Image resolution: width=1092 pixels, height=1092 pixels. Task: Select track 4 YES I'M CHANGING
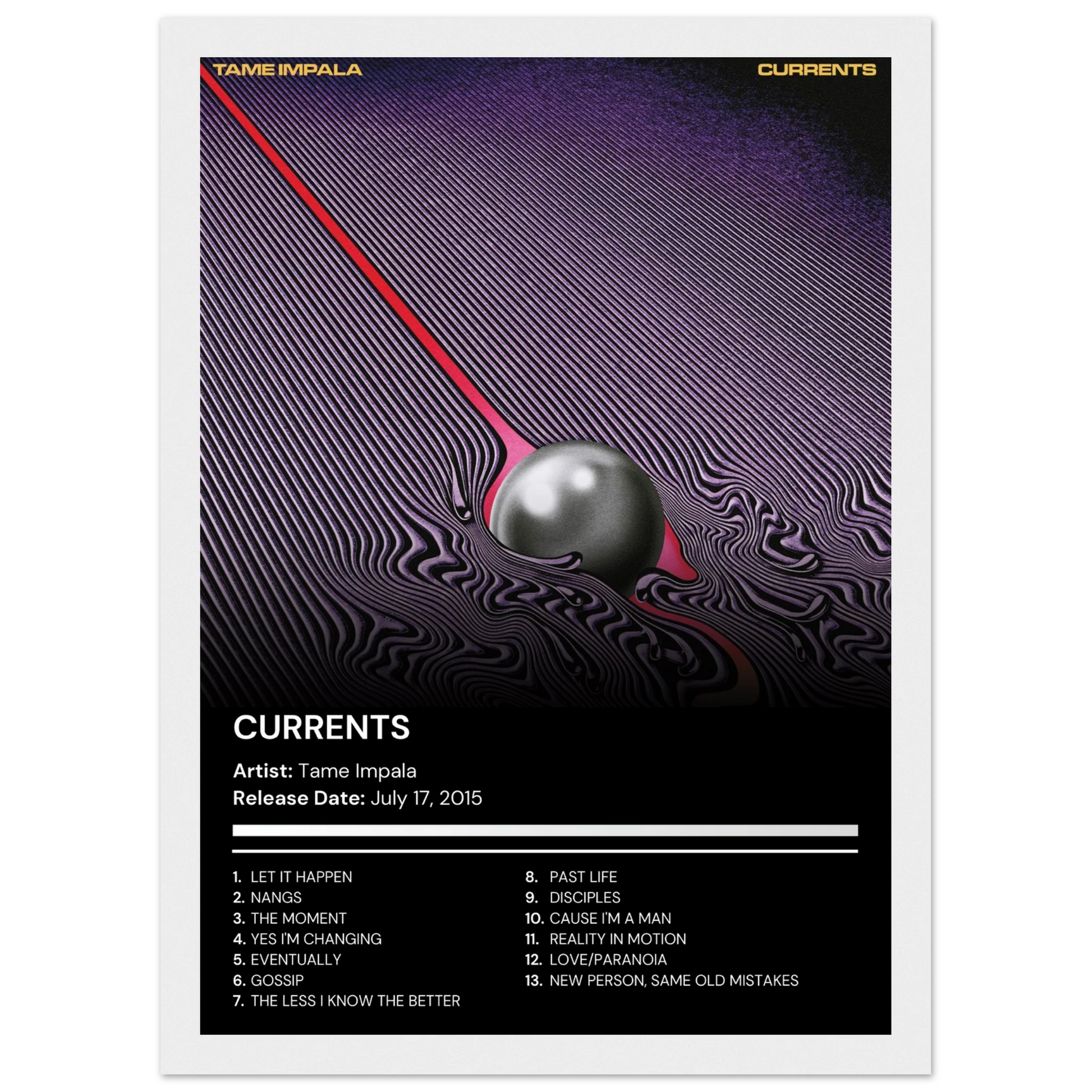click(315, 939)
